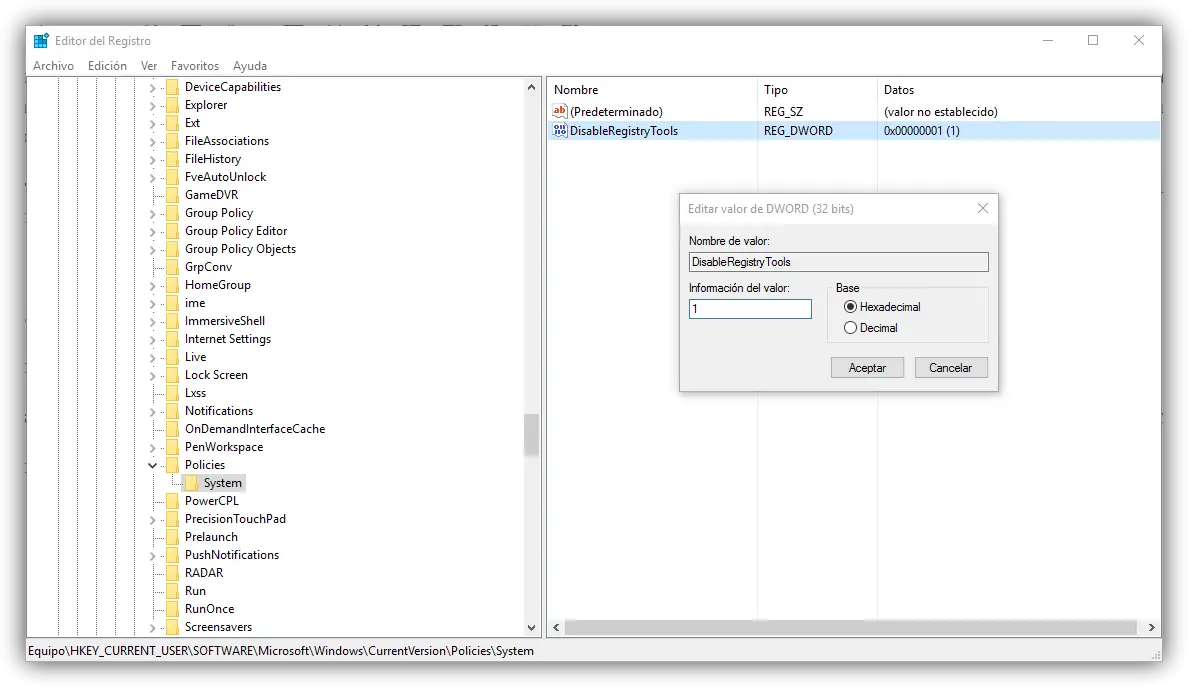
Task: Expand the FileAssociations tree node
Action: pyautogui.click(x=152, y=142)
